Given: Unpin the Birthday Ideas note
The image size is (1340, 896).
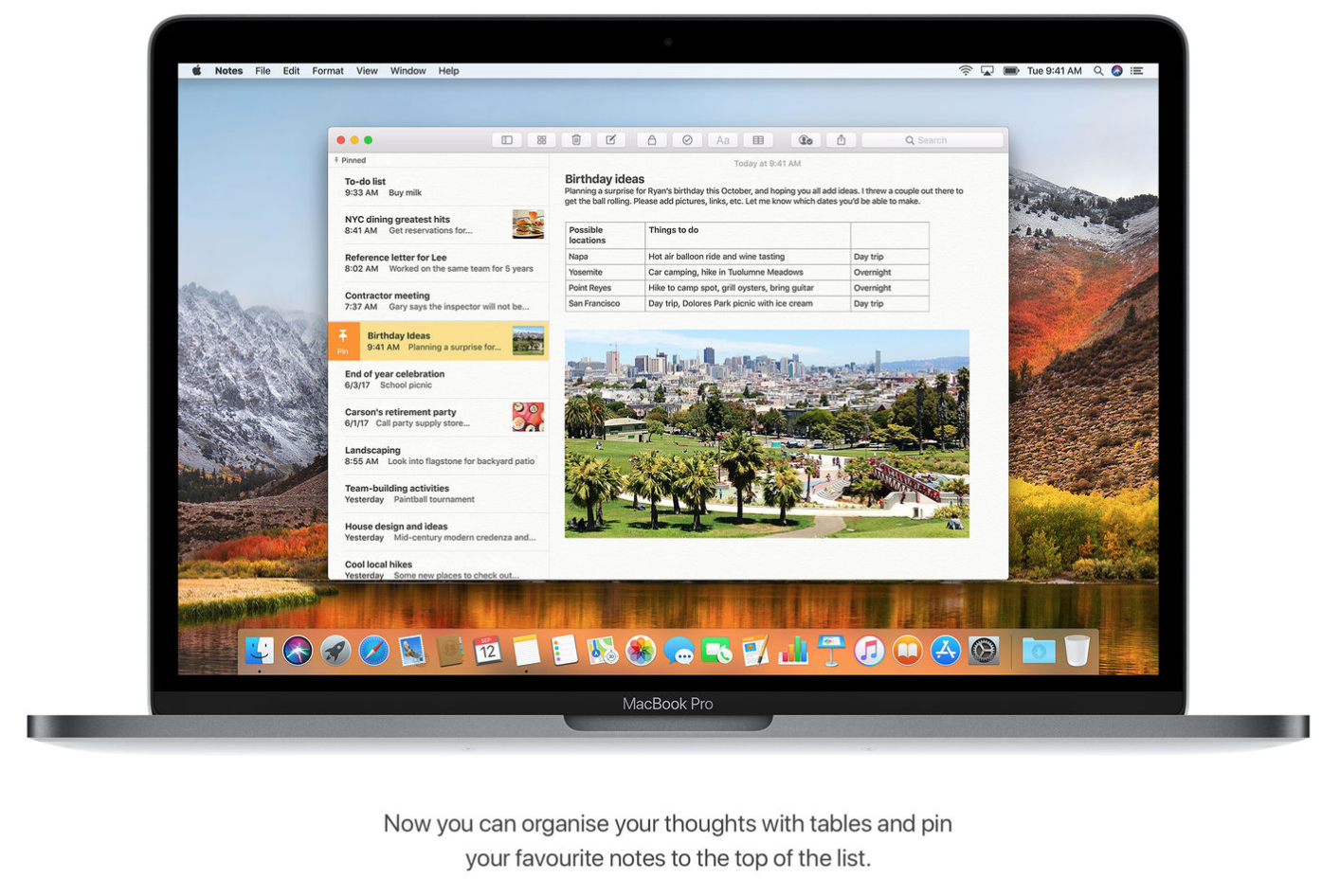Looking at the screenshot, I should click(343, 341).
